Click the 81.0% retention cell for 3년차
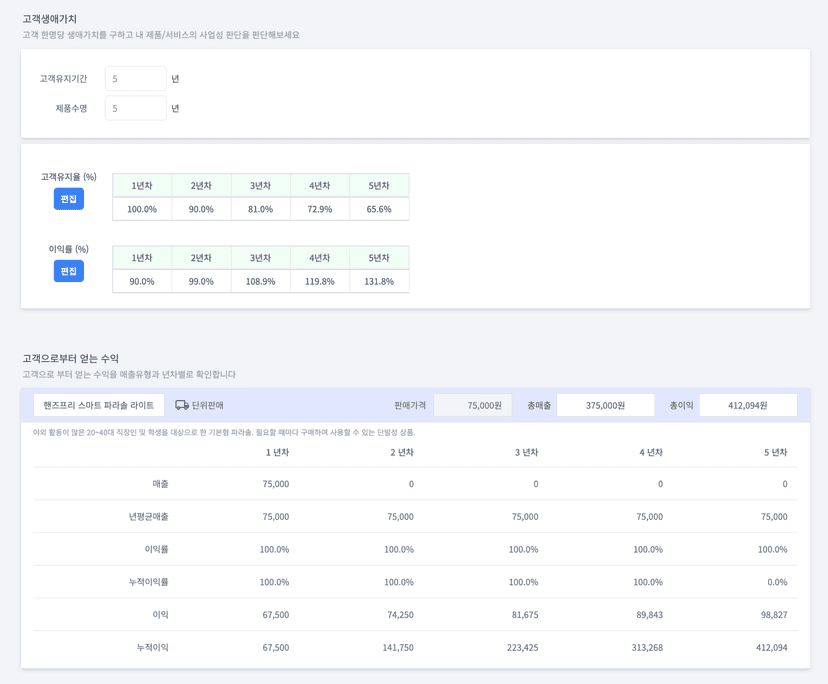 260,209
